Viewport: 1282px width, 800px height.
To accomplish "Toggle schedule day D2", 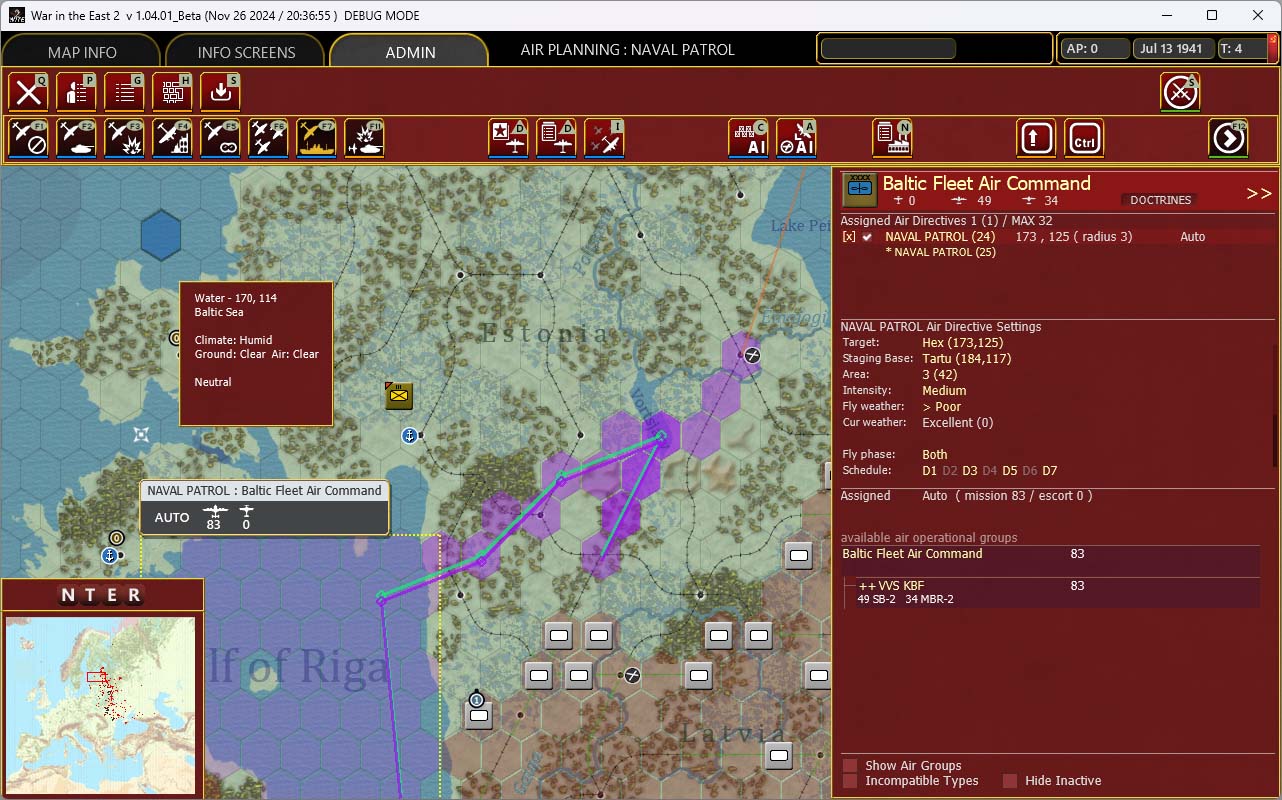I will click(950, 471).
